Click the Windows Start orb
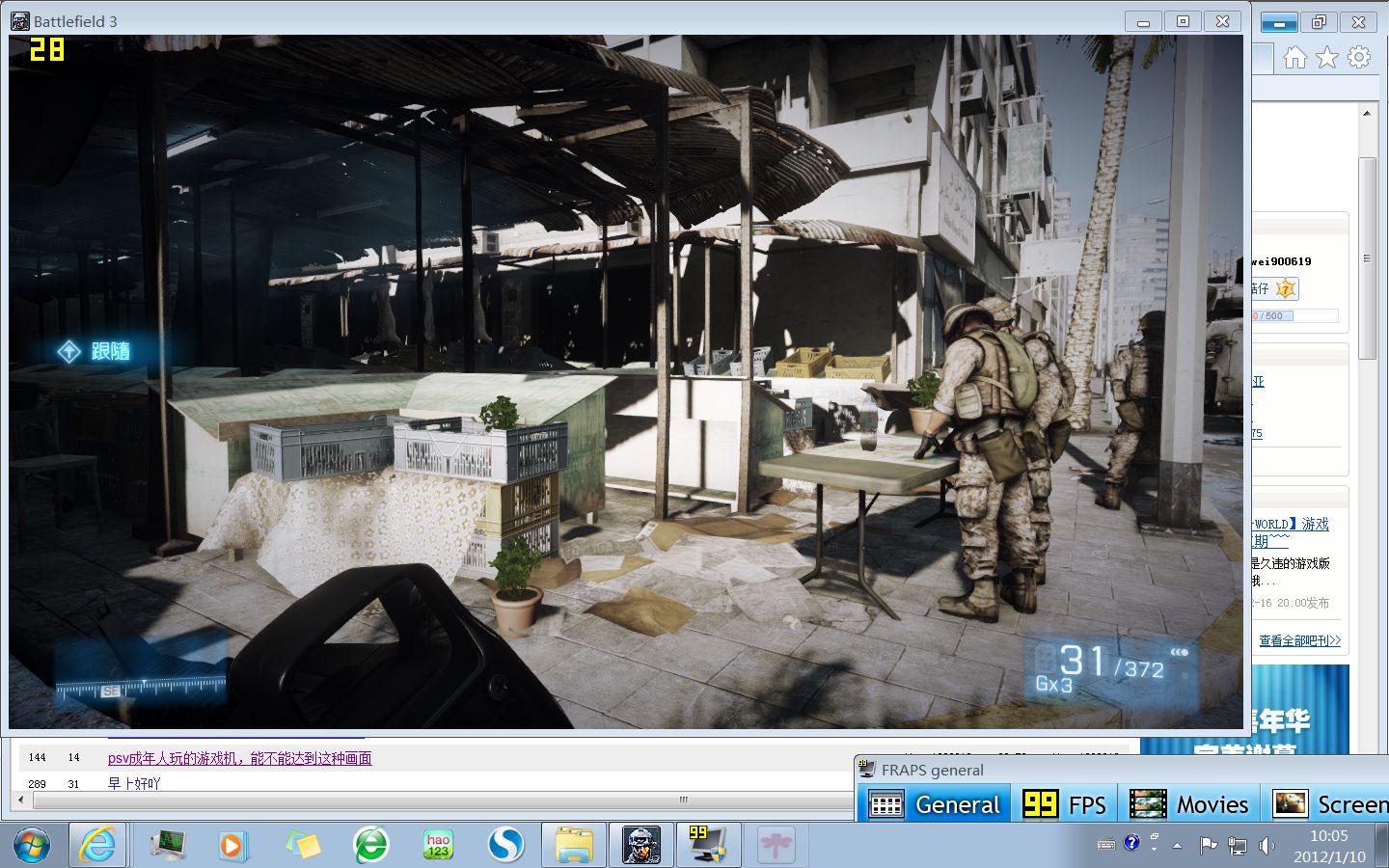 [x=31, y=846]
